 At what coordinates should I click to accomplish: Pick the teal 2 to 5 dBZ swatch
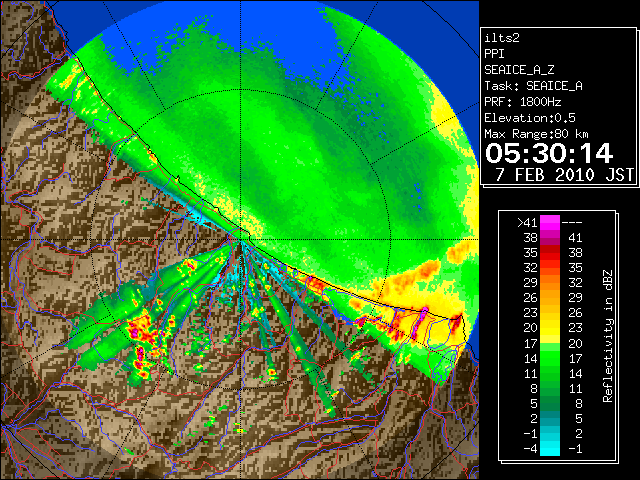pos(550,418)
